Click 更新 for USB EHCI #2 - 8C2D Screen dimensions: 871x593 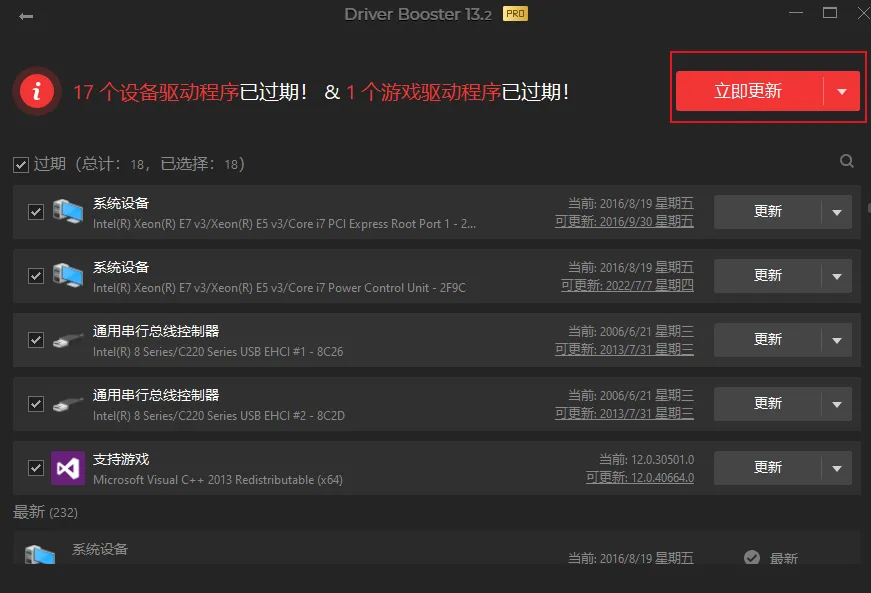(x=768, y=404)
